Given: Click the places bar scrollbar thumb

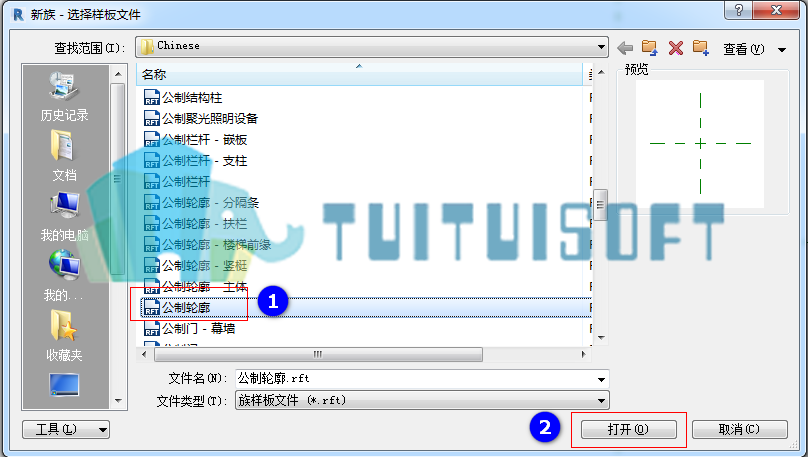Looking at the screenshot, I should click(x=118, y=179).
